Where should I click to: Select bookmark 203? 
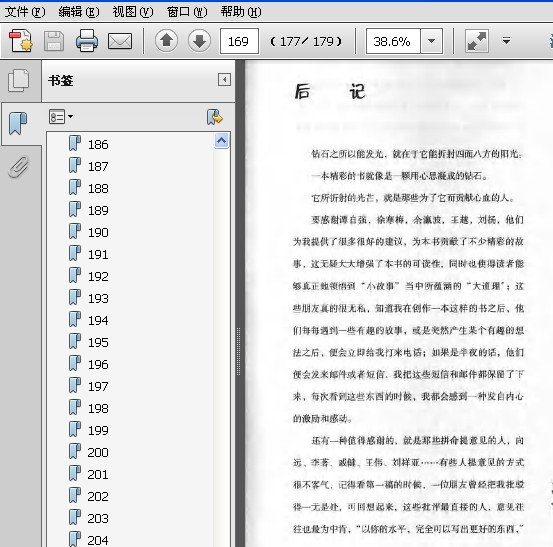[x=98, y=518]
